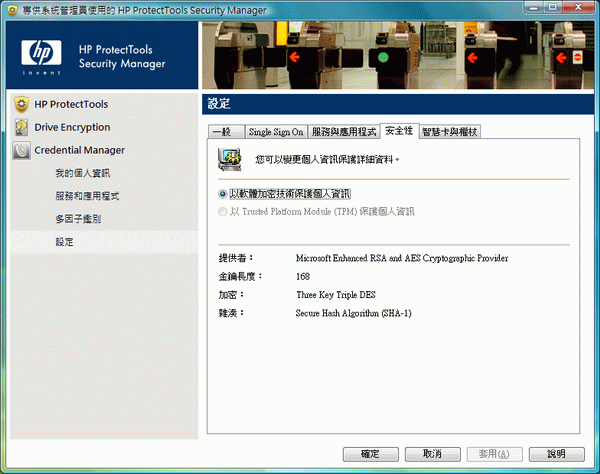Click the HP ProtectTools shield icon
This screenshot has width=600, height=474.
[x=21, y=104]
